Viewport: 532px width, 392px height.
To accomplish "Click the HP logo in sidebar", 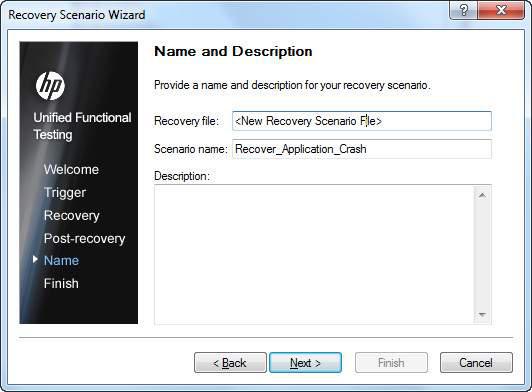I will pos(50,86).
